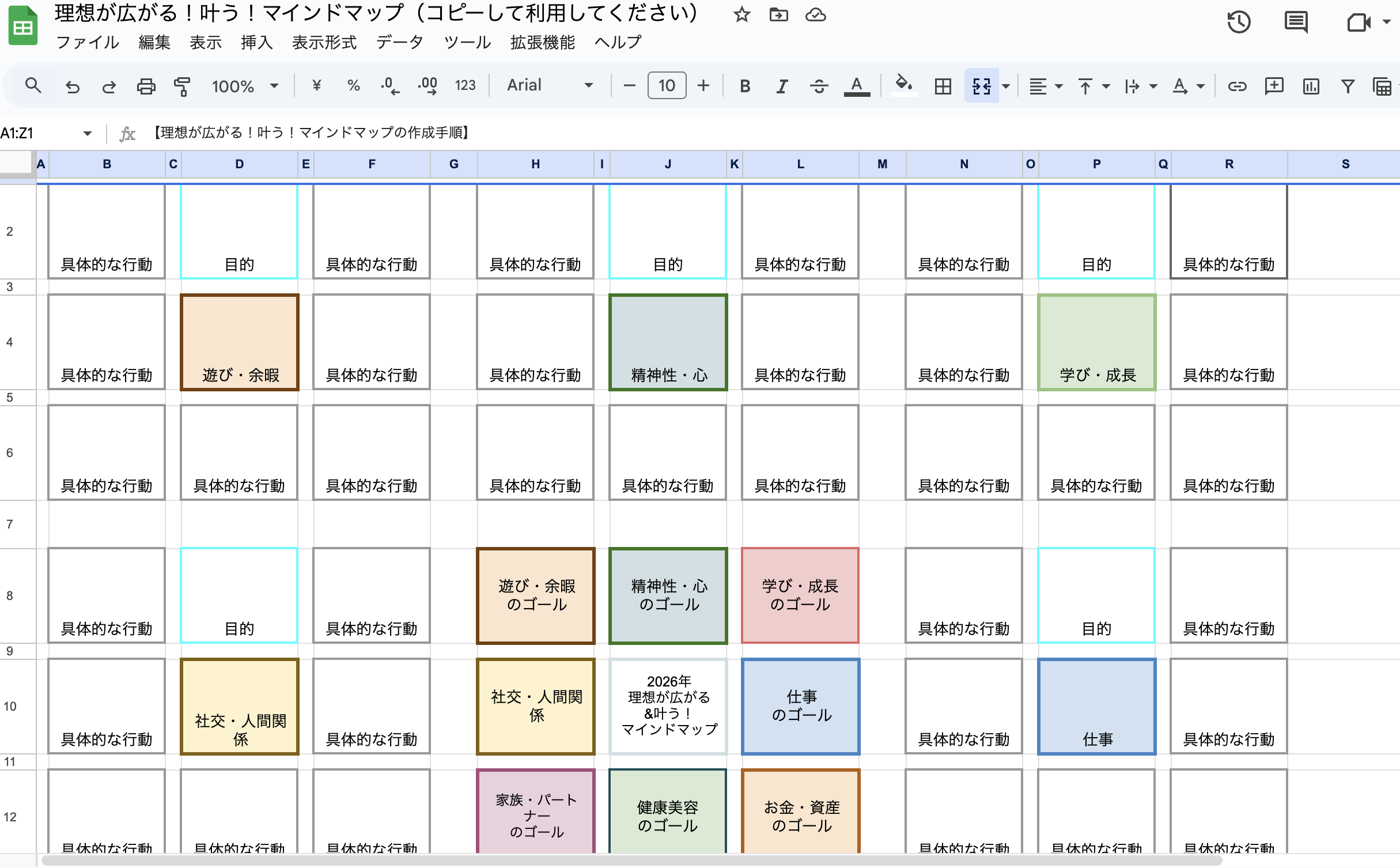
Task: Toggle italic formatting
Action: (x=781, y=86)
